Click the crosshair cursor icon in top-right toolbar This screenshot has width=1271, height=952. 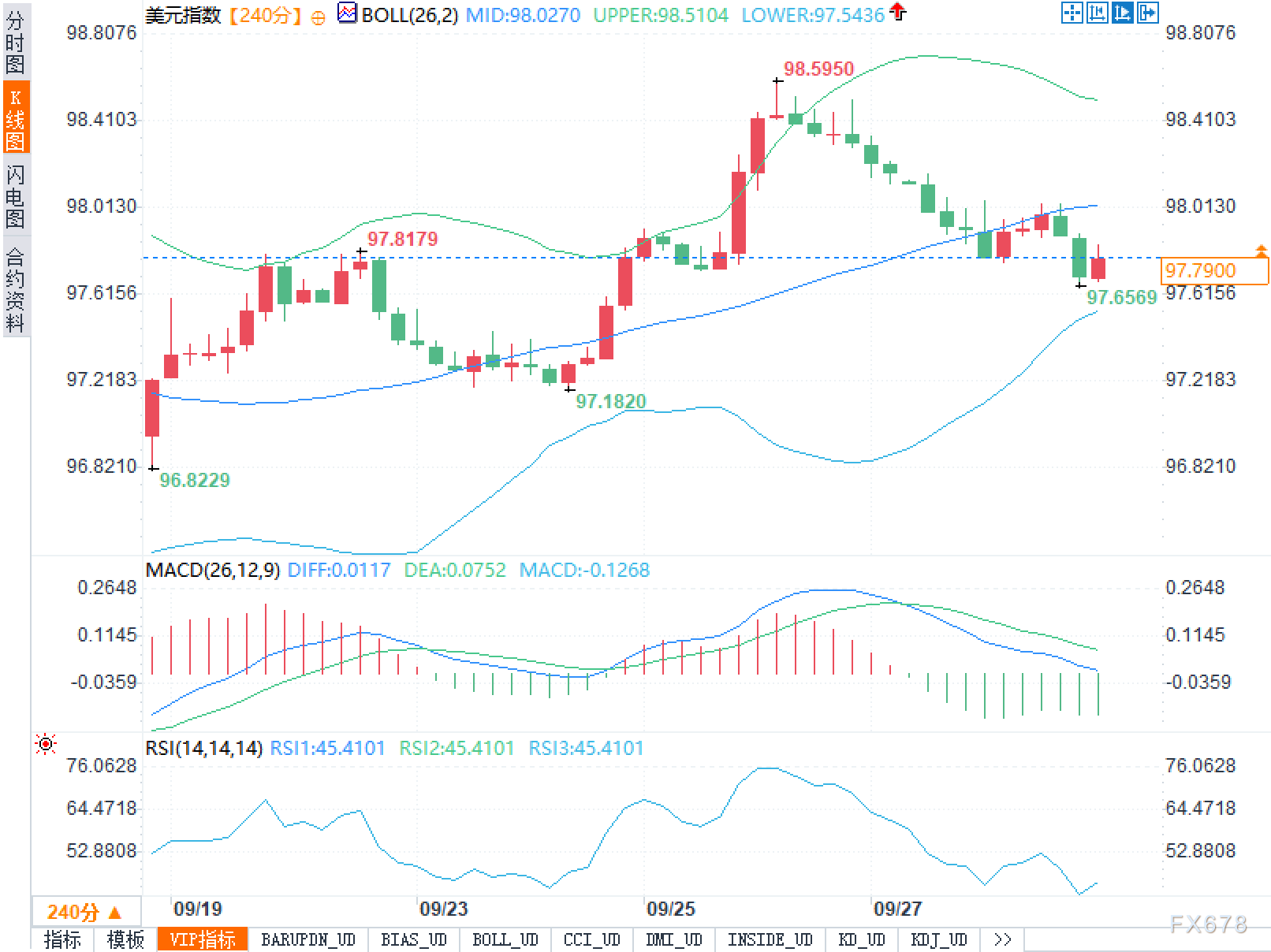(1072, 13)
